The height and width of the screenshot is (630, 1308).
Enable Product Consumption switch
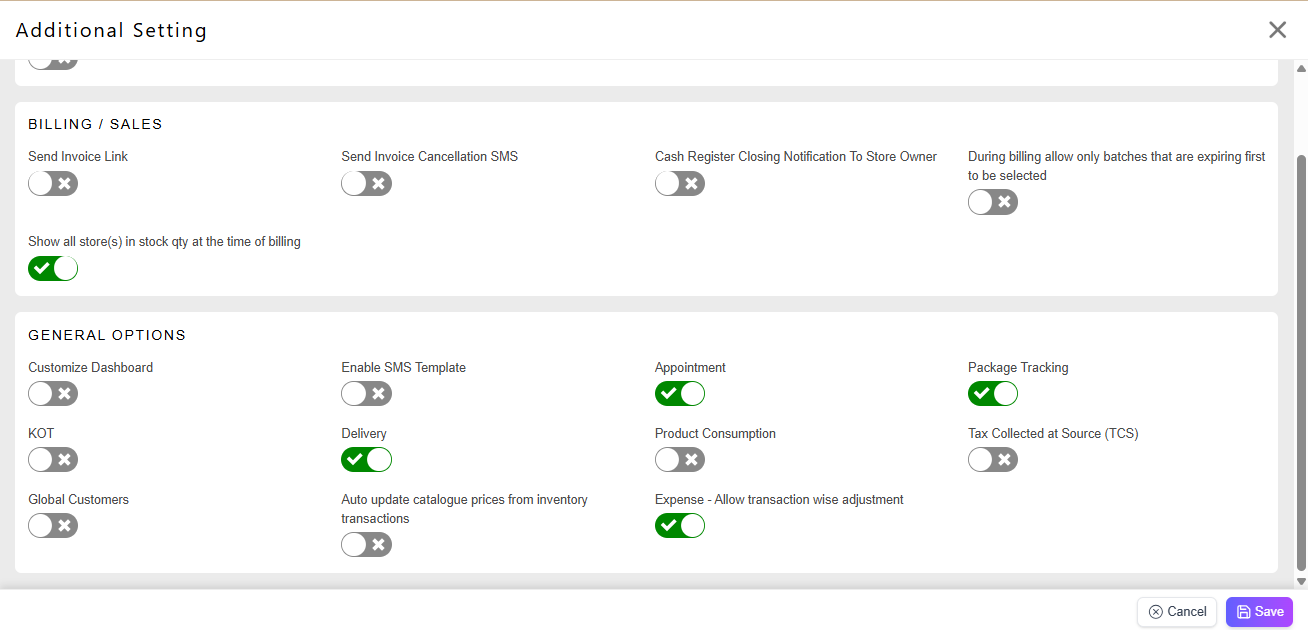coord(680,460)
